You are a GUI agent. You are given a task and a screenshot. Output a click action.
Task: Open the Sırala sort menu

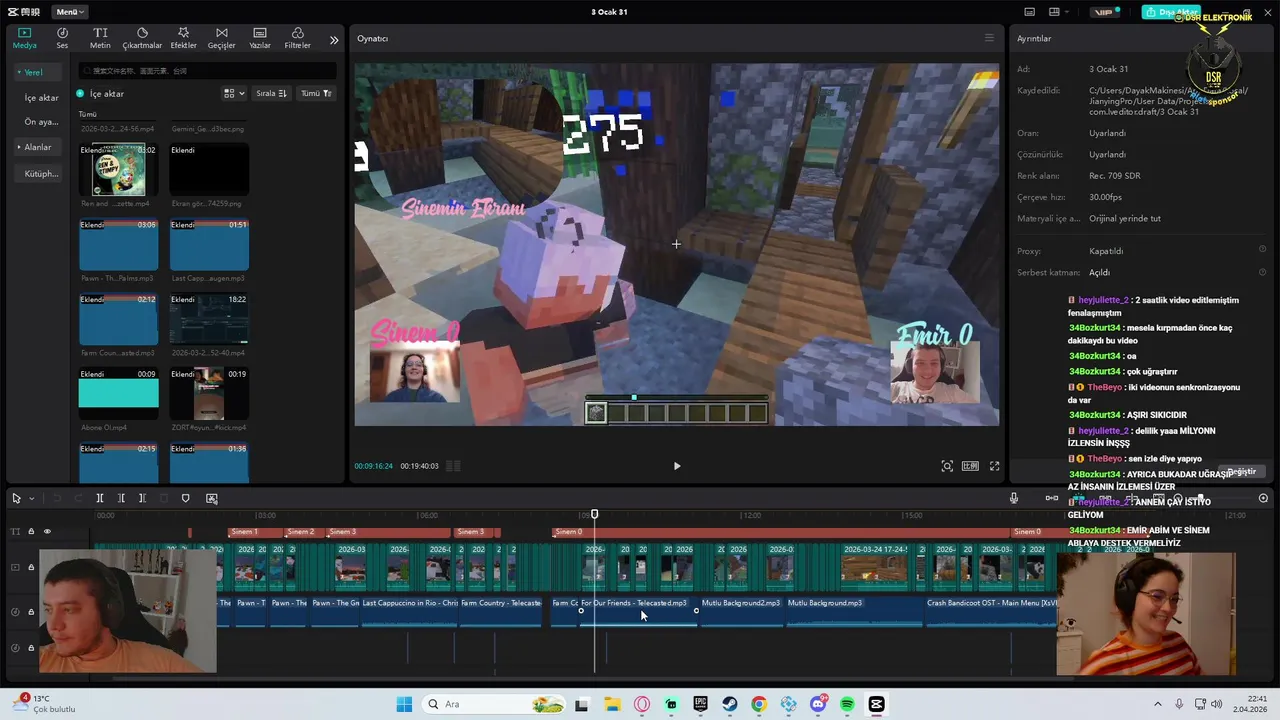pyautogui.click(x=271, y=93)
